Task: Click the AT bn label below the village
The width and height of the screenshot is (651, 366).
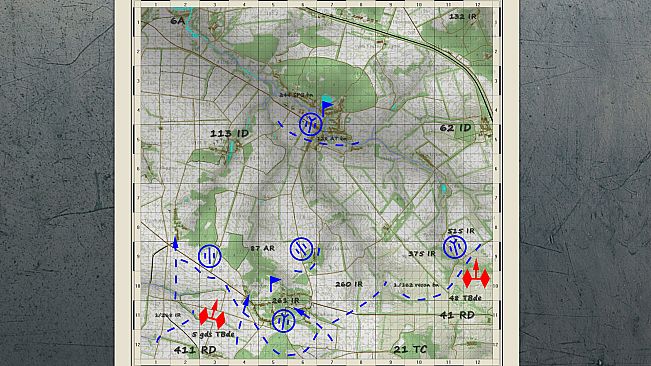Action: (x=332, y=139)
